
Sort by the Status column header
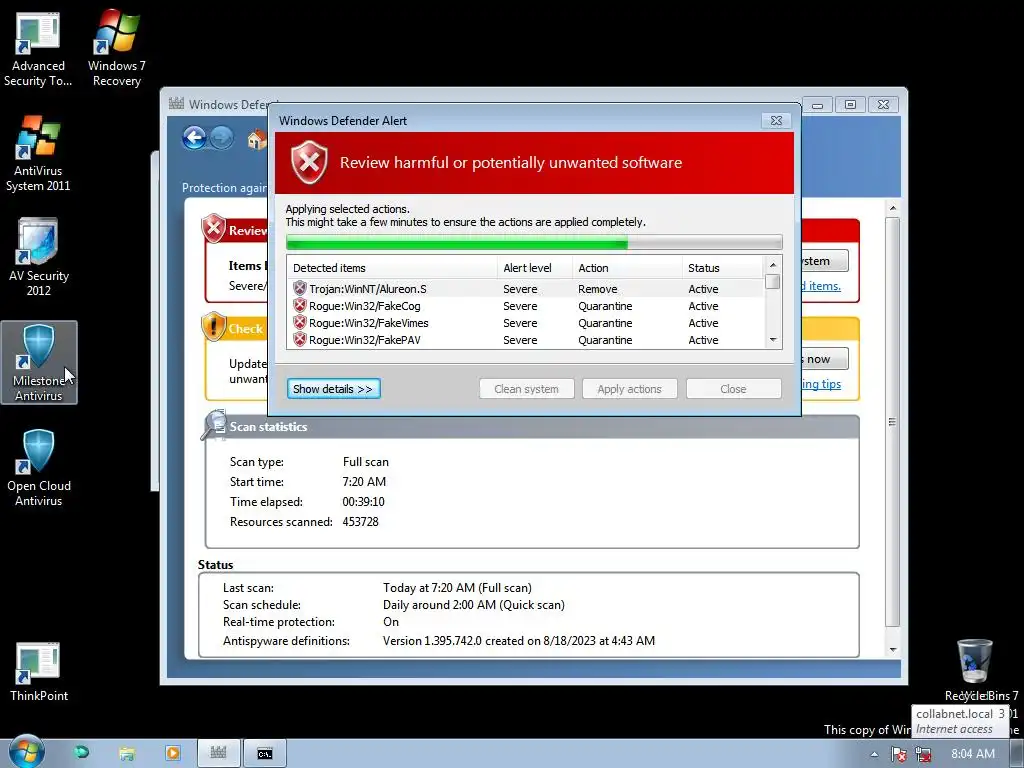click(x=722, y=268)
